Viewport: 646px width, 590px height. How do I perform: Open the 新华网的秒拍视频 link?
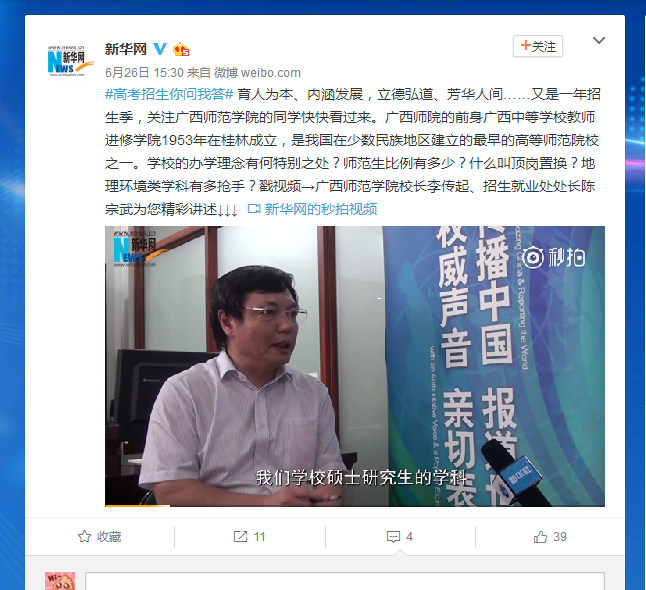click(x=321, y=209)
